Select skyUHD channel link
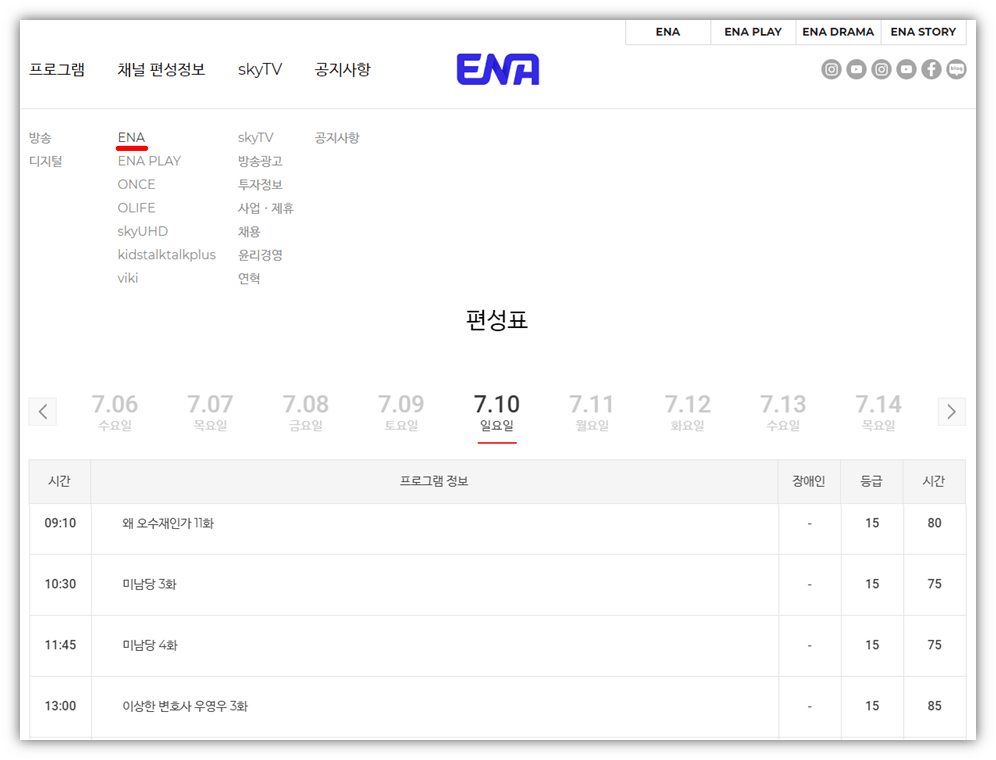Viewport: 996px width, 760px height. 143,231
